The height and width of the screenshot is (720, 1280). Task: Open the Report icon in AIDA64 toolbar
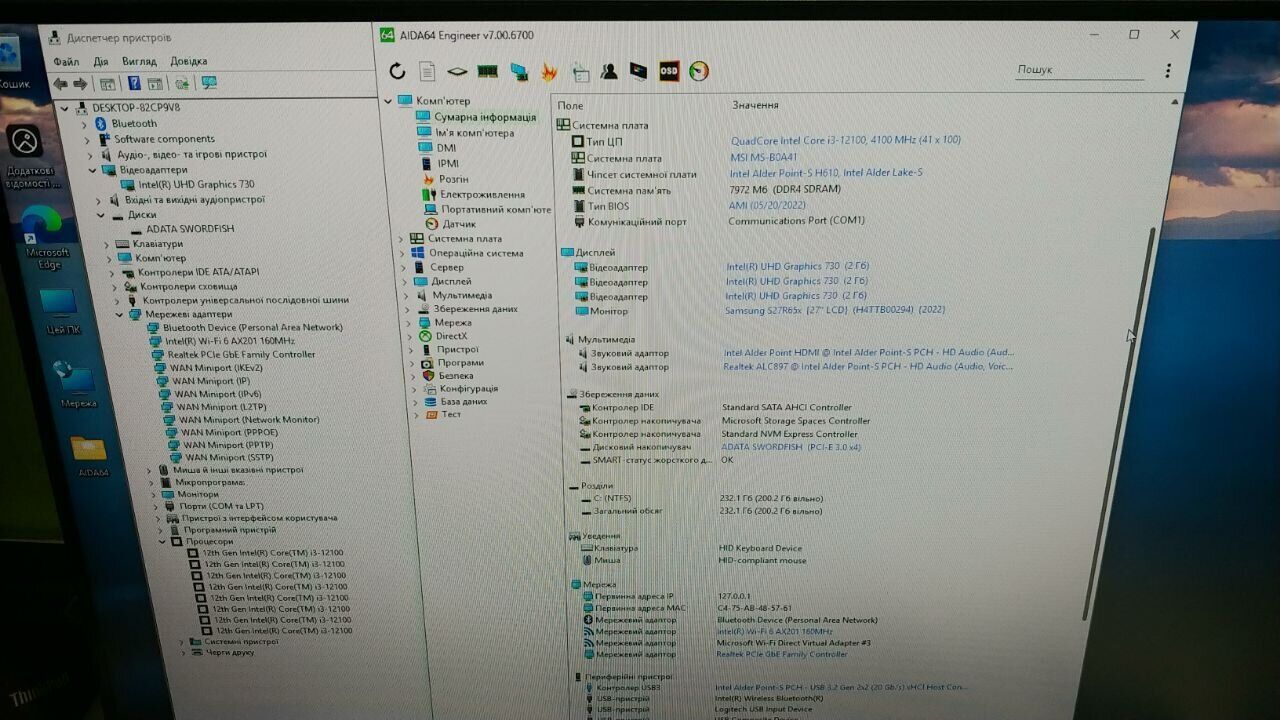pyautogui.click(x=427, y=71)
